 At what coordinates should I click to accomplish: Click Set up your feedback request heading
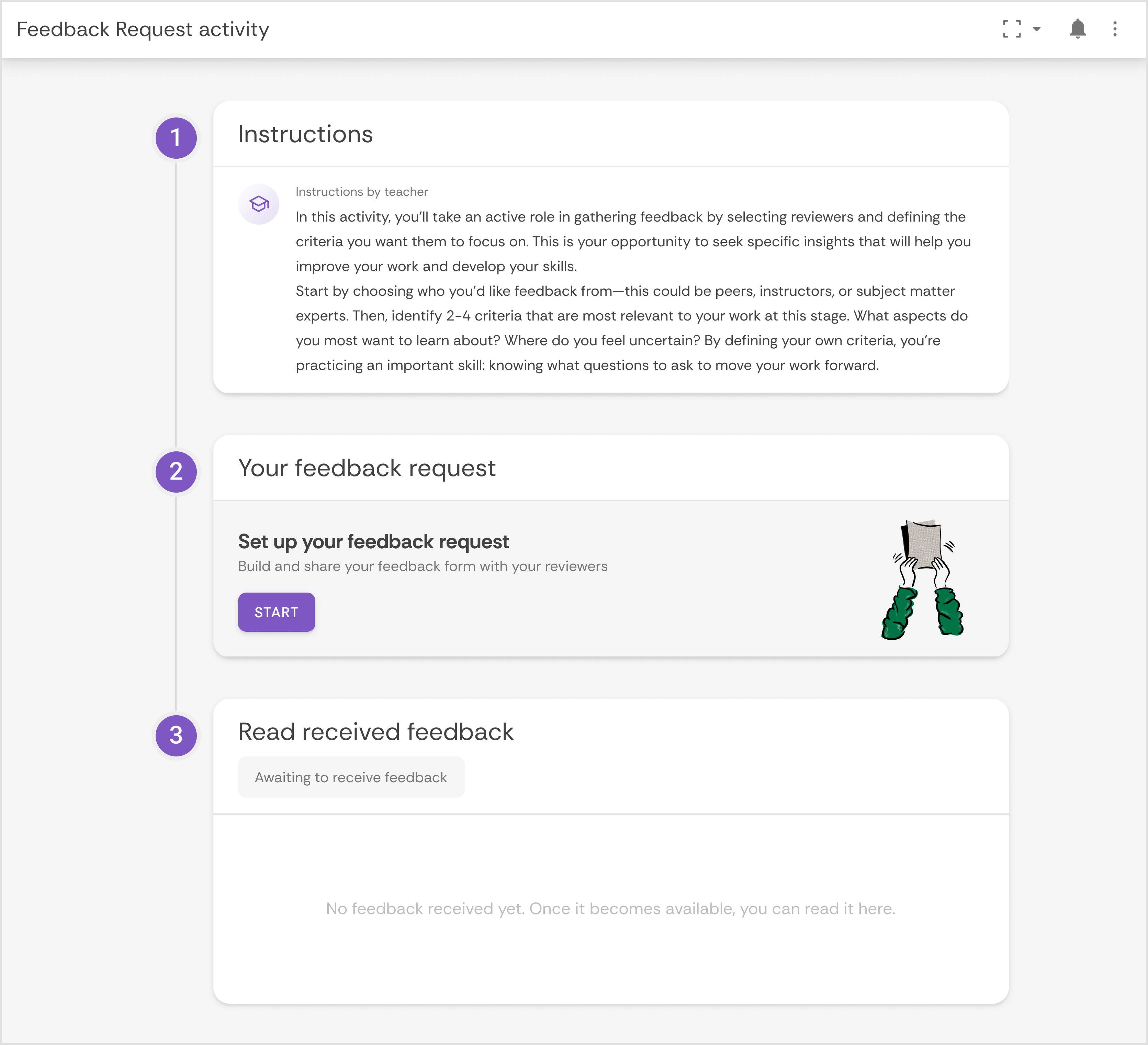373,541
